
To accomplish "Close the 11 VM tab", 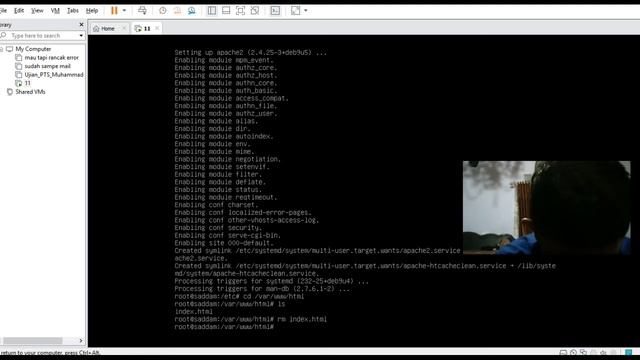I will (157, 28).
